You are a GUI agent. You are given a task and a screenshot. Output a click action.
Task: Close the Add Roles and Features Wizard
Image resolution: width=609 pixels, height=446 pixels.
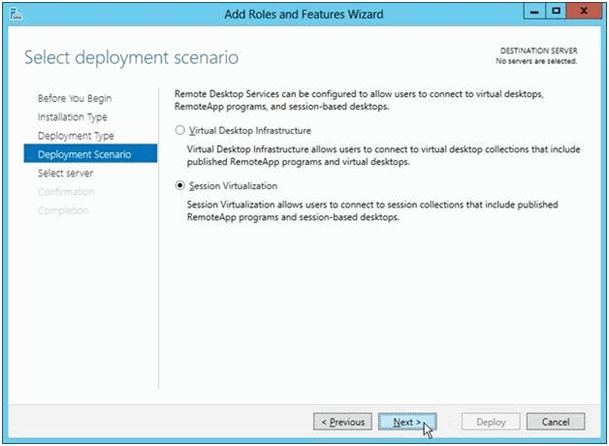point(584,12)
